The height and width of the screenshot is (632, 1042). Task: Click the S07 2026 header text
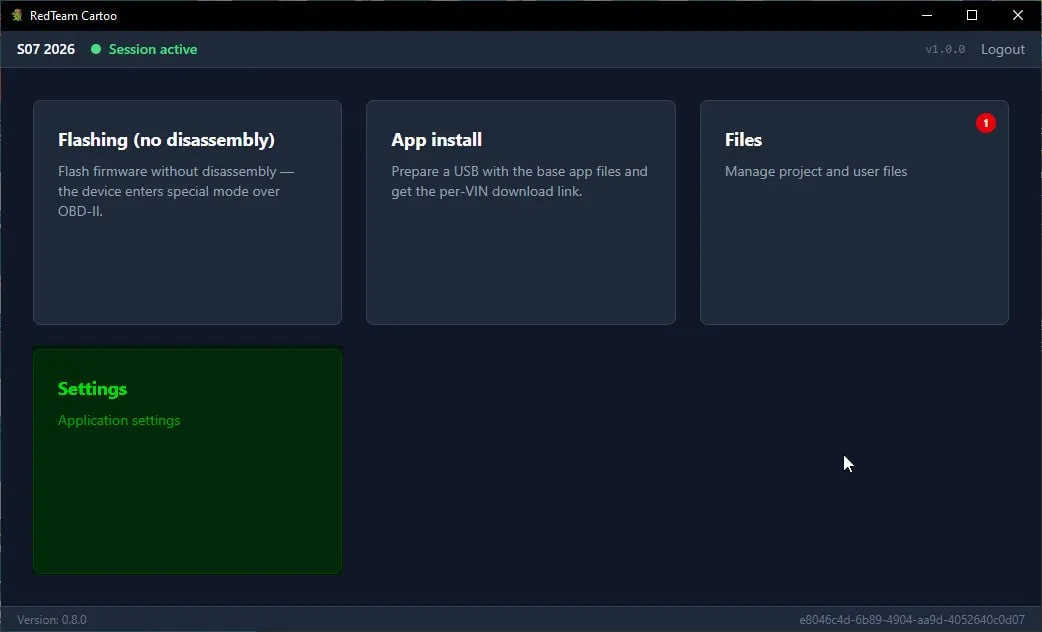coord(46,49)
